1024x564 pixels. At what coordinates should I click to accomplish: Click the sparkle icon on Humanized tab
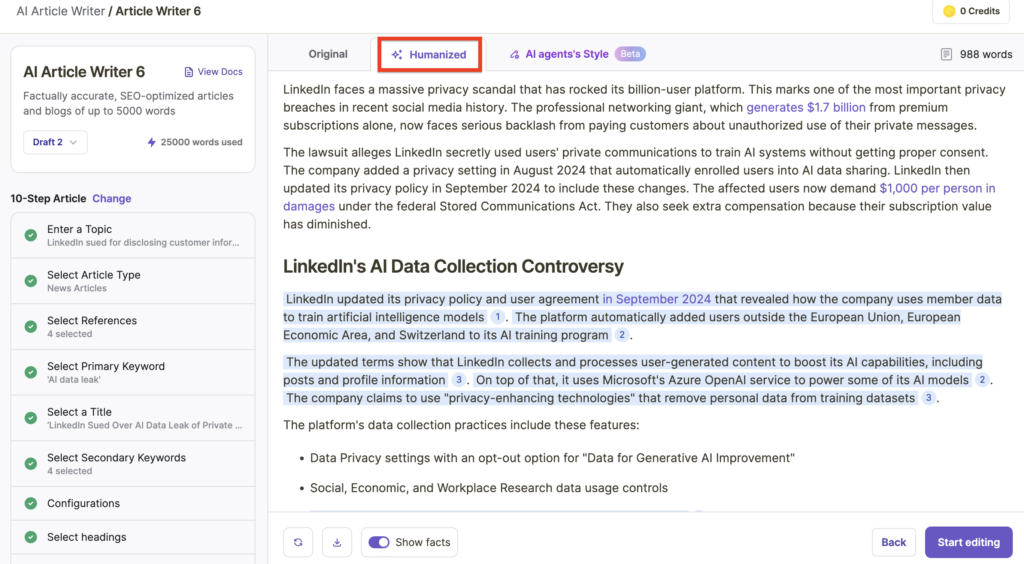396,54
